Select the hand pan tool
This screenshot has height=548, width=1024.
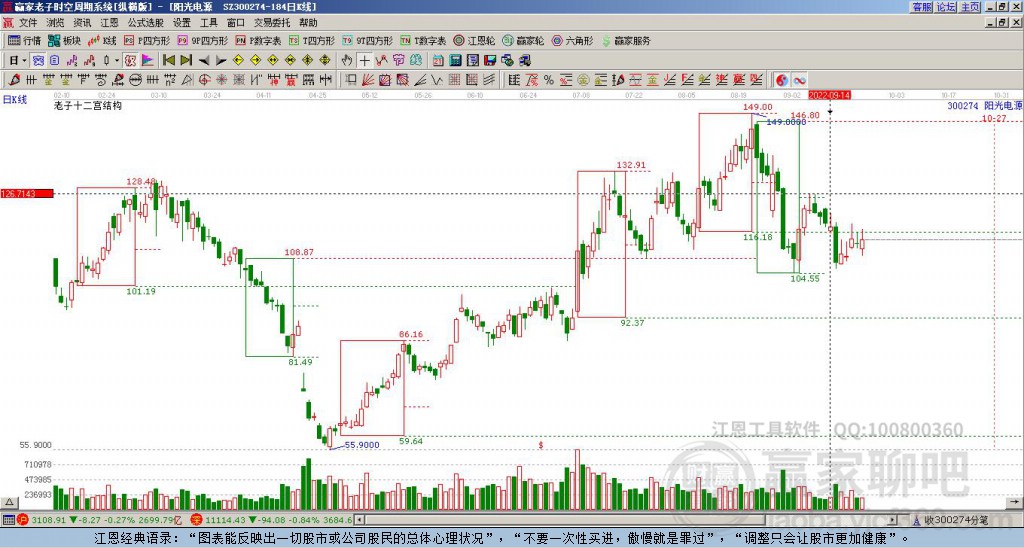[x=347, y=60]
